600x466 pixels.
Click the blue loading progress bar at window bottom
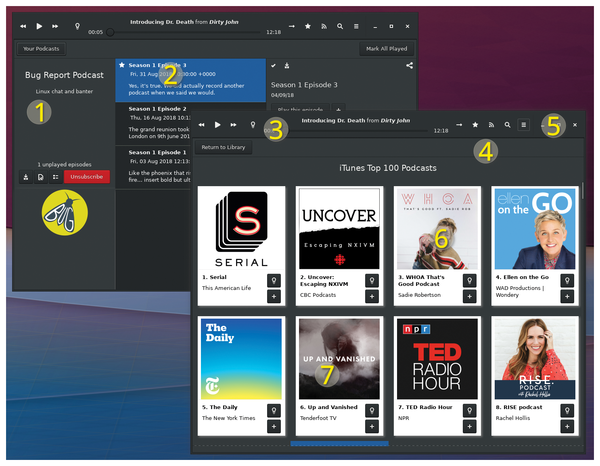pos(339,443)
